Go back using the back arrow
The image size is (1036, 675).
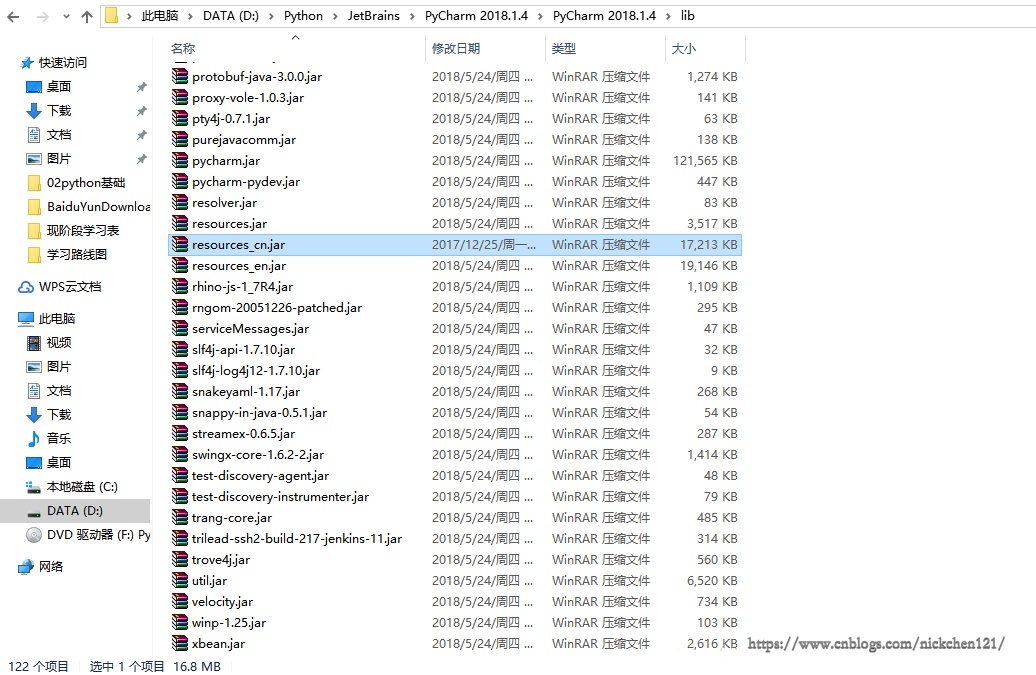(x=13, y=17)
